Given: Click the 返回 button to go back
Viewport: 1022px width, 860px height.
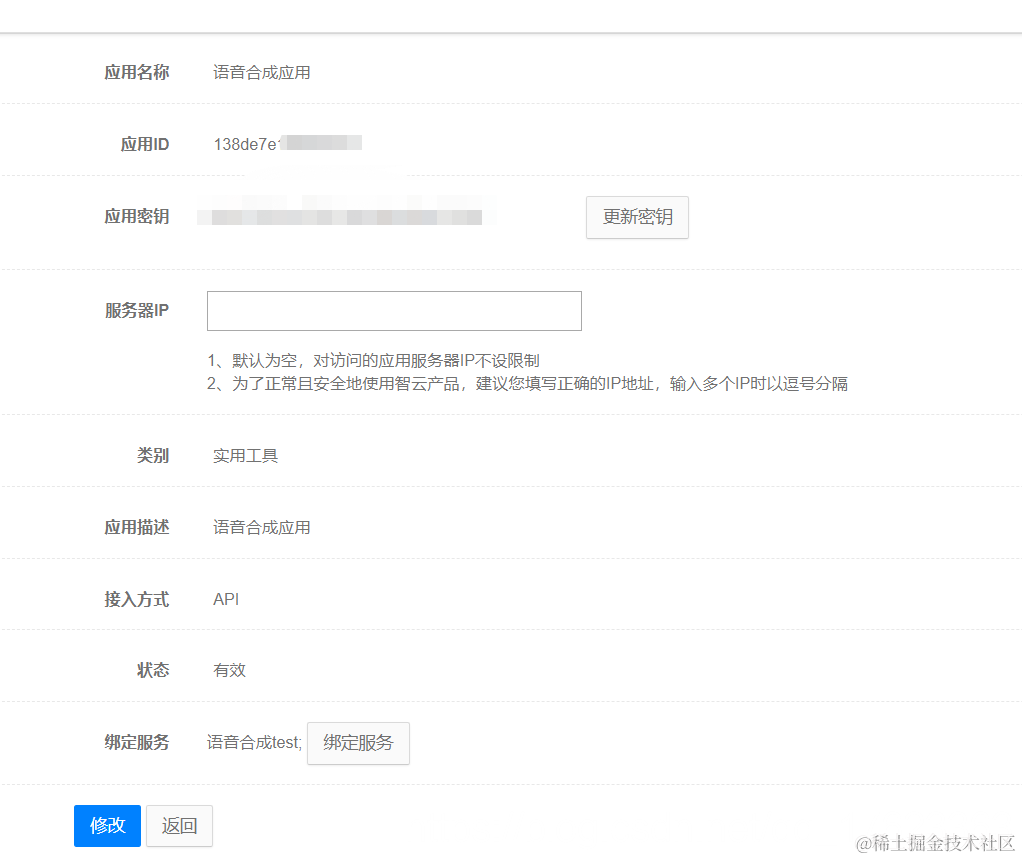Looking at the screenshot, I should tap(179, 826).
